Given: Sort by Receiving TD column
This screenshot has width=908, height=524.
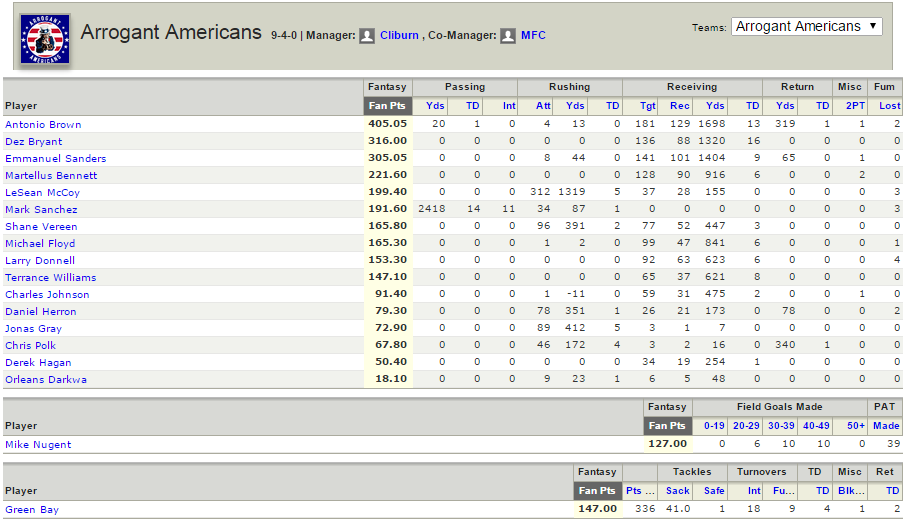Looking at the screenshot, I should pos(752,106).
